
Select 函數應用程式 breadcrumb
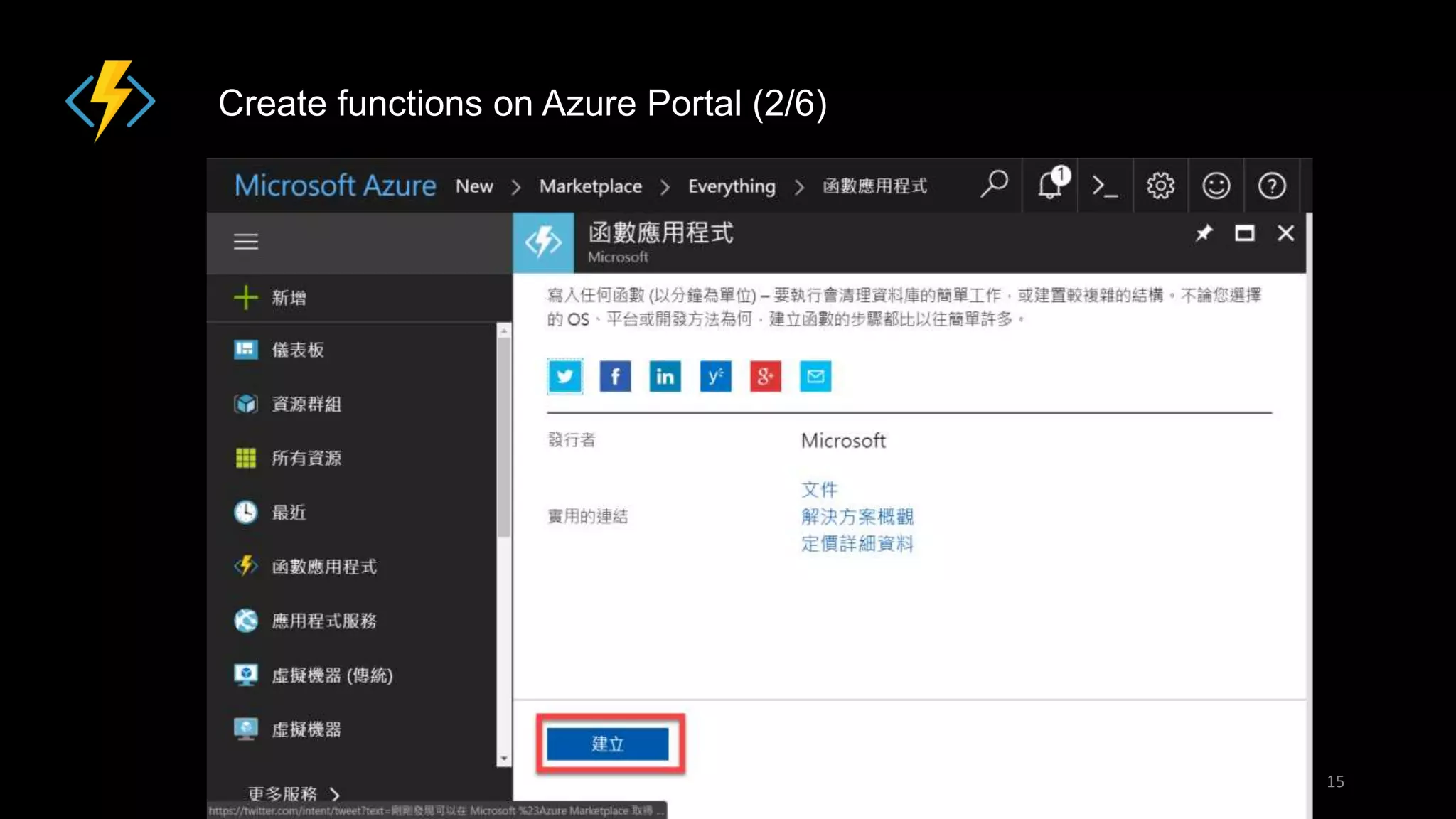[x=874, y=186]
